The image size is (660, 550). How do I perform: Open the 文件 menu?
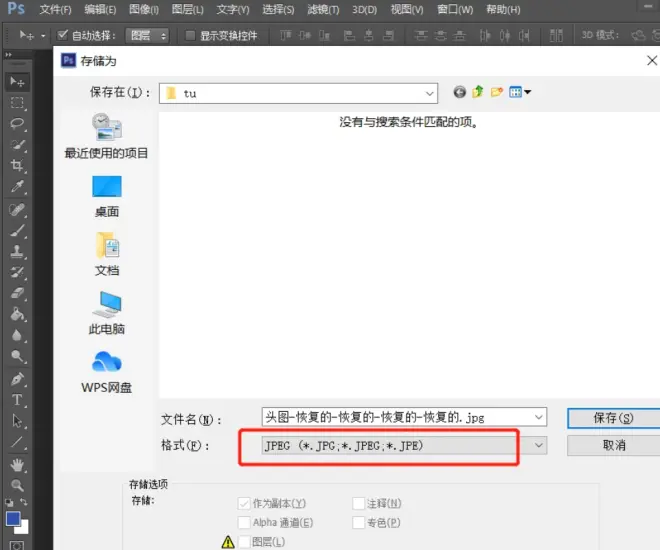[55, 9]
